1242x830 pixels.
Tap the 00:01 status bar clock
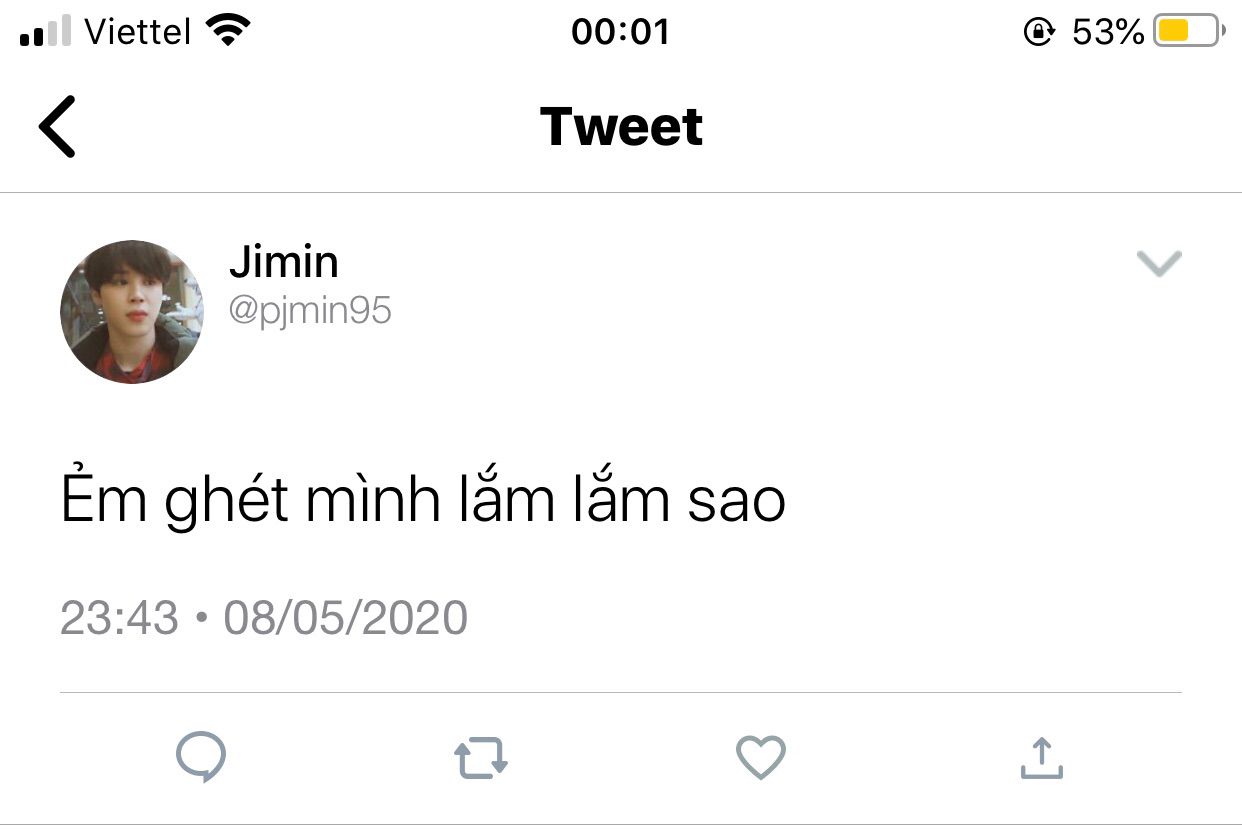click(x=620, y=32)
